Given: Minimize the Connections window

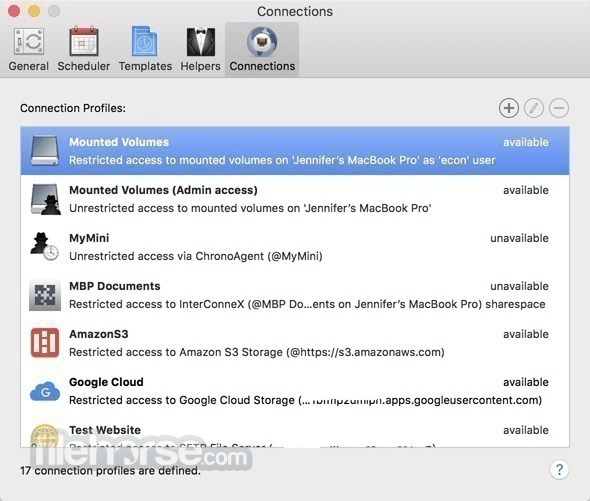Looking at the screenshot, I should (34, 11).
